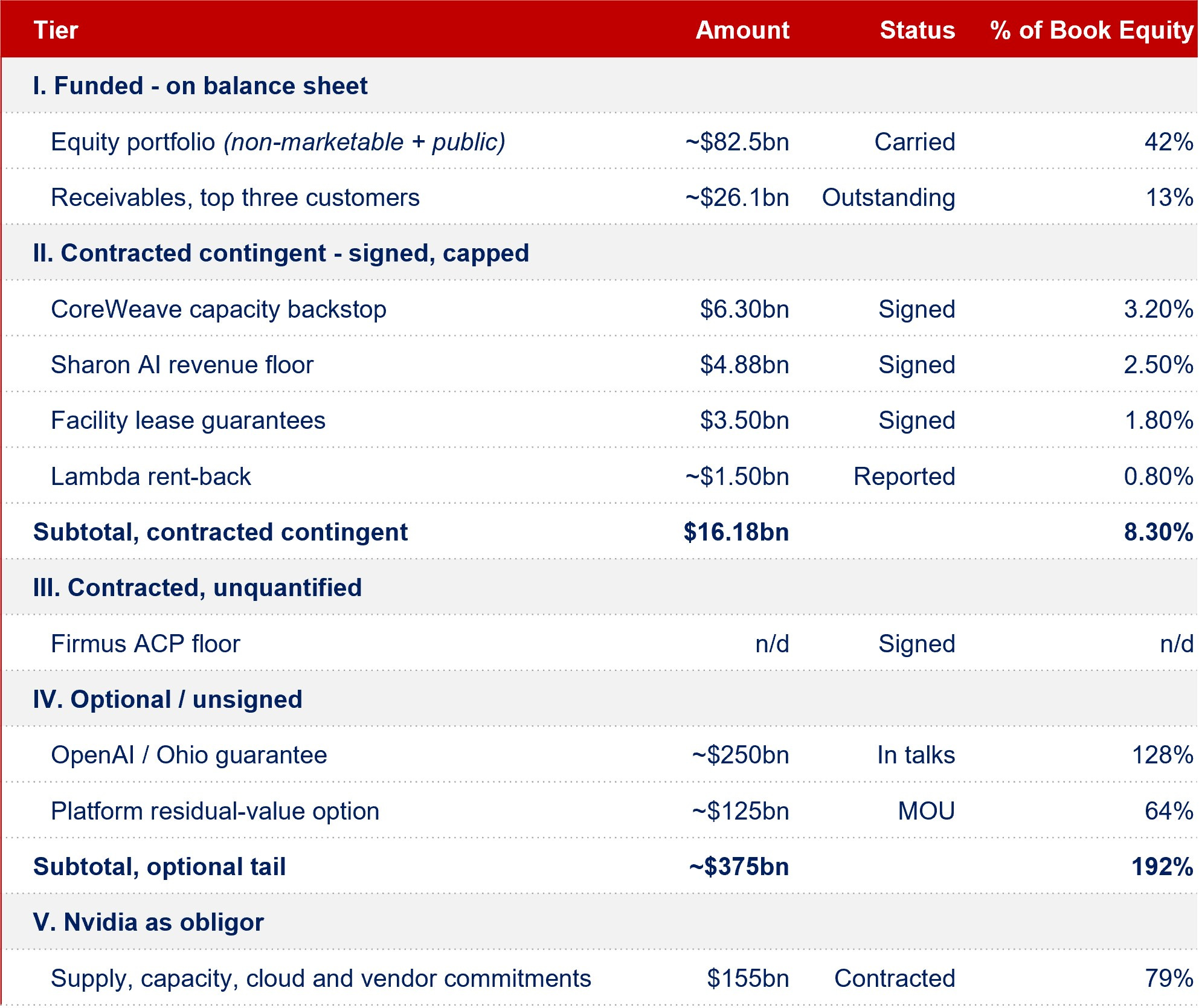The image size is (1199, 1008).
Task: Click the "13%" book equity cell
Action: click(1169, 197)
